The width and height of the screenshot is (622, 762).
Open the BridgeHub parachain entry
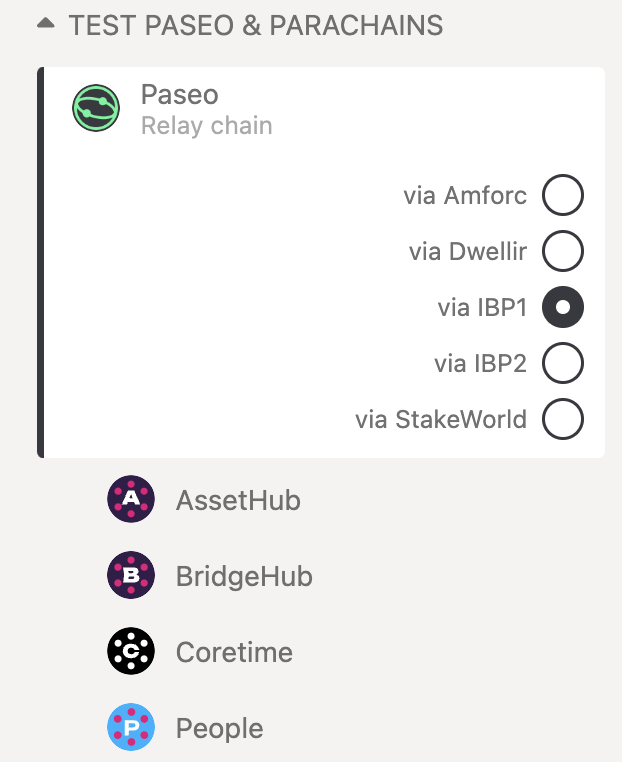tap(321, 575)
